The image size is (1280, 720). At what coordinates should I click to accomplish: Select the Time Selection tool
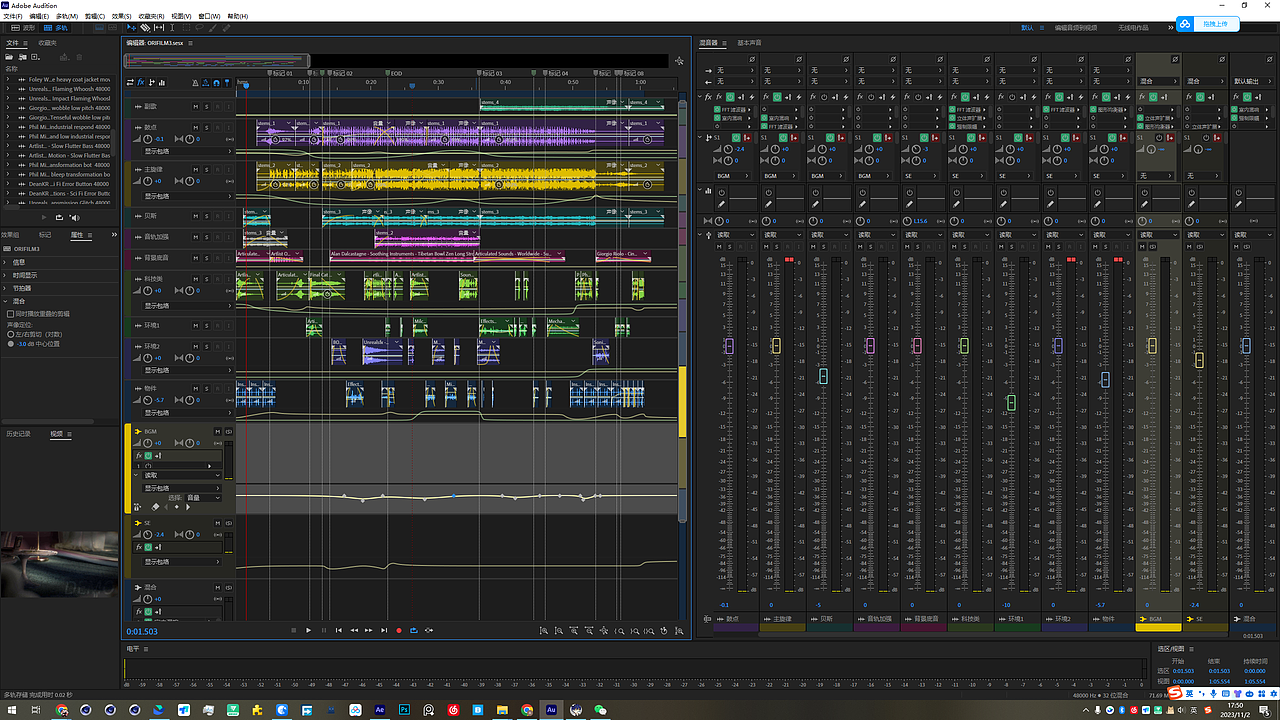point(173,28)
